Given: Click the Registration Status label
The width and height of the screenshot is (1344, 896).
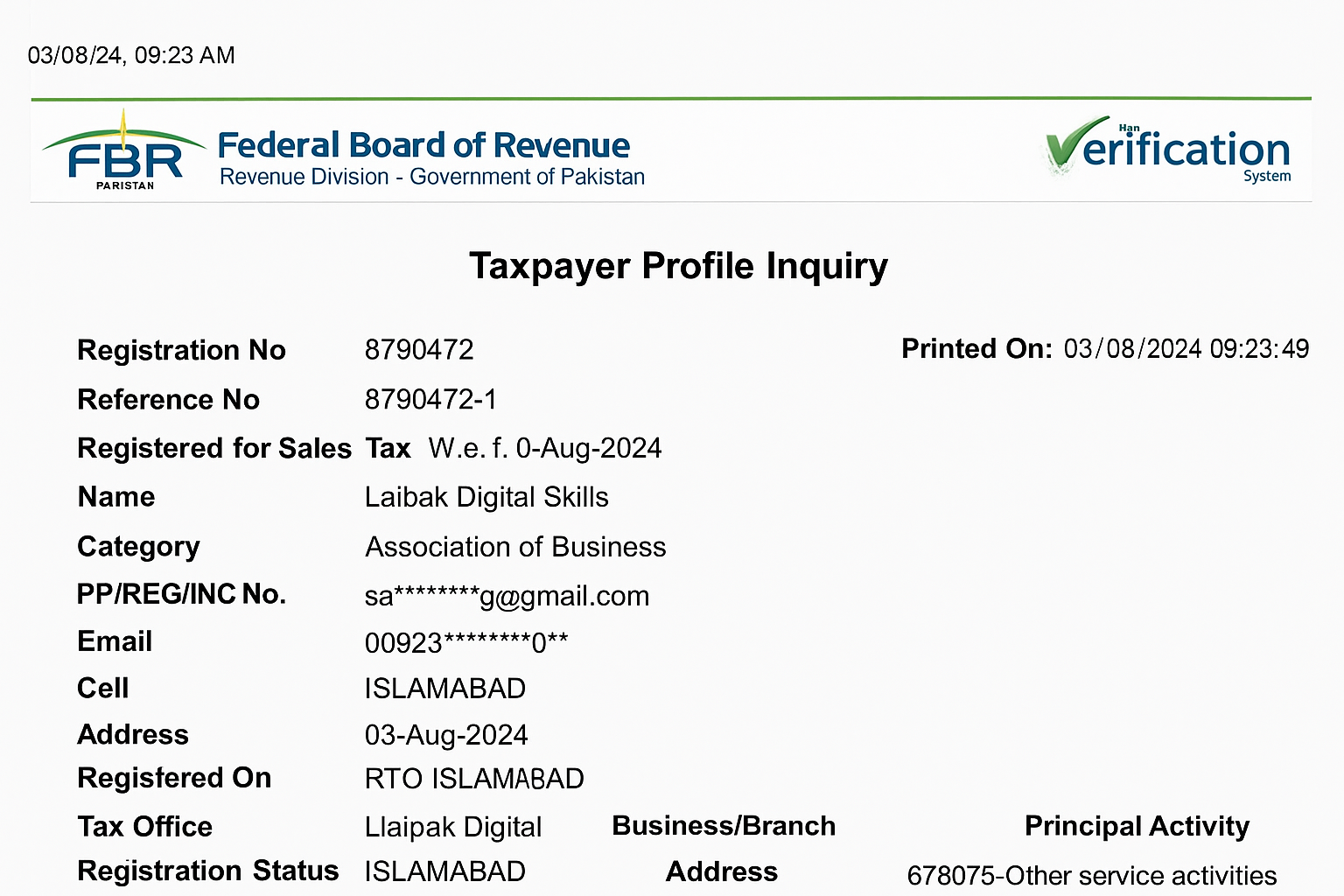Looking at the screenshot, I should click(x=208, y=871).
